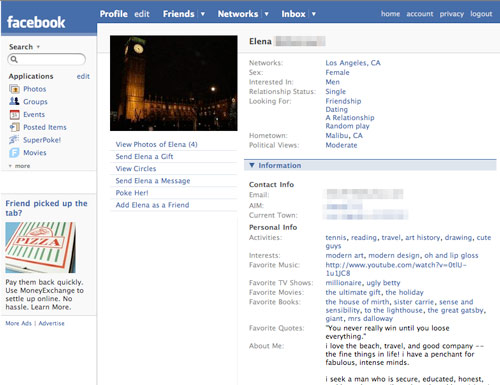Click the Movies application icon
The image size is (500, 385).
[x=14, y=153]
